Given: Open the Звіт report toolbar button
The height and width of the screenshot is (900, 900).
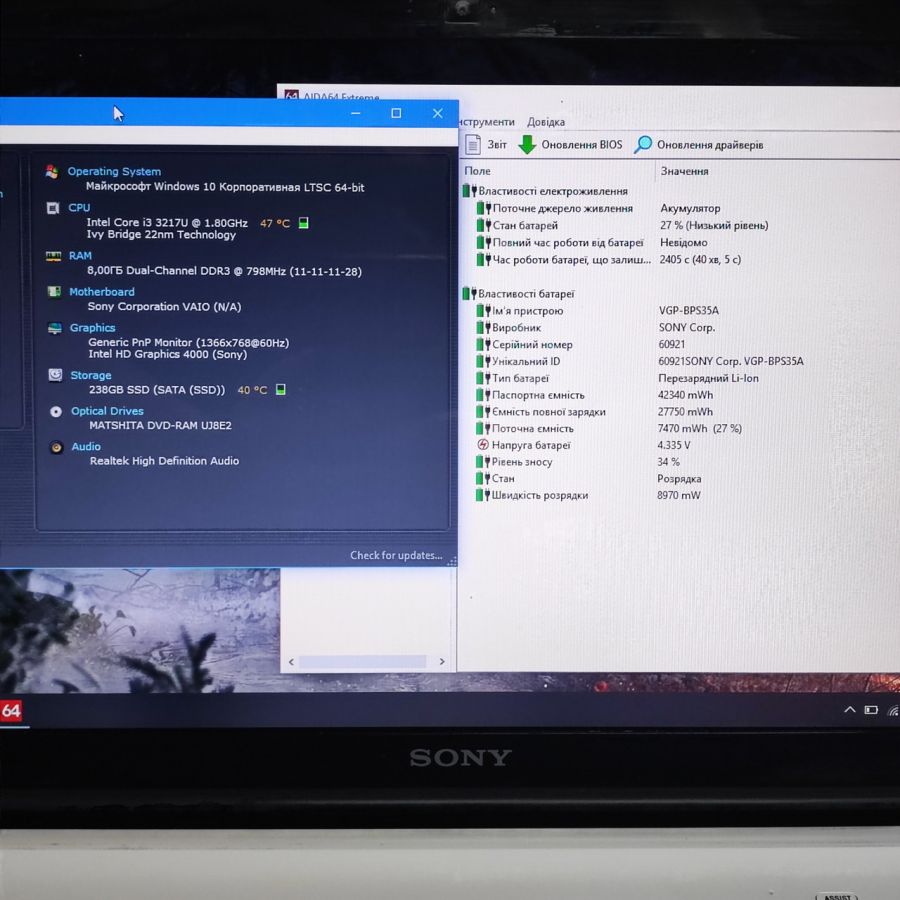Looking at the screenshot, I should click(486, 145).
